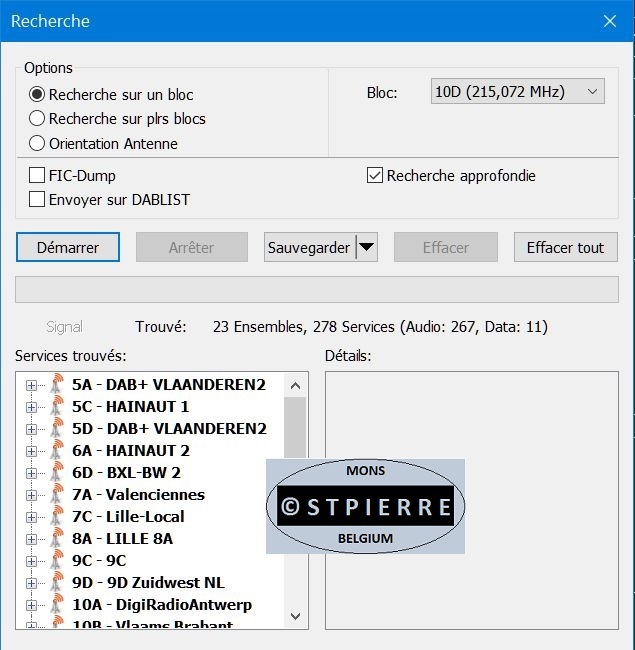Enable the FIC-Dump checkbox
This screenshot has width=635, height=650.
tap(37, 175)
